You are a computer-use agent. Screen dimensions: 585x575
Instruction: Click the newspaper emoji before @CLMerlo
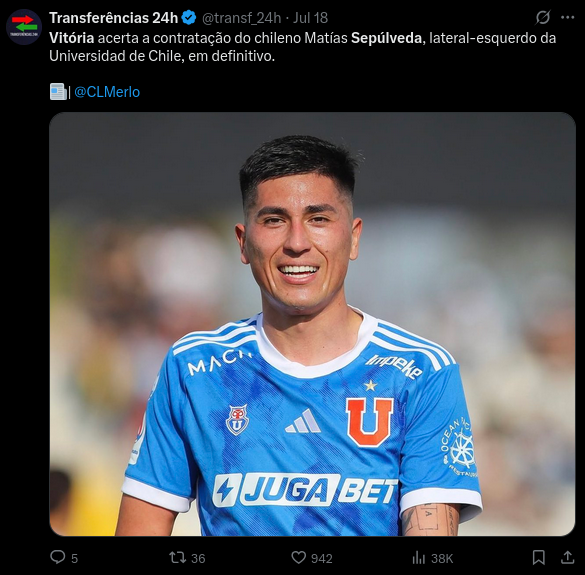point(58,91)
